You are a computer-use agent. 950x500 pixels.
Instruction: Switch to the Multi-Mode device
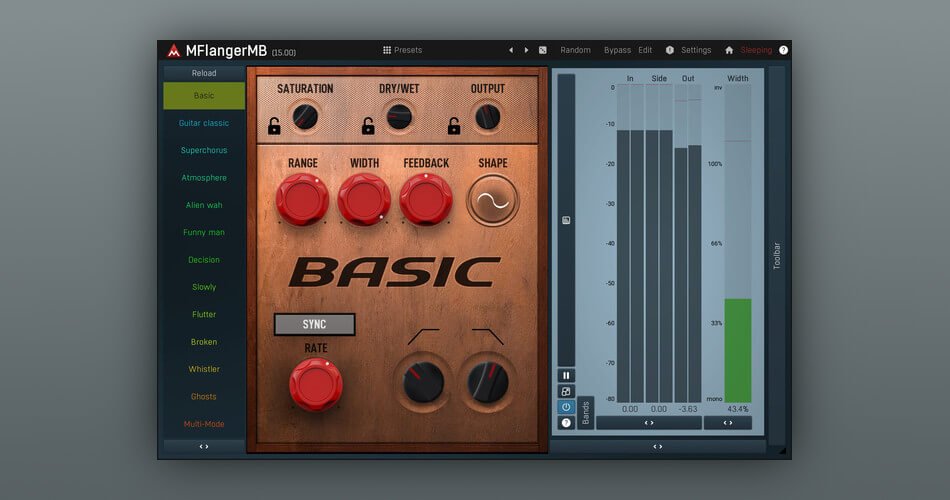[x=204, y=424]
